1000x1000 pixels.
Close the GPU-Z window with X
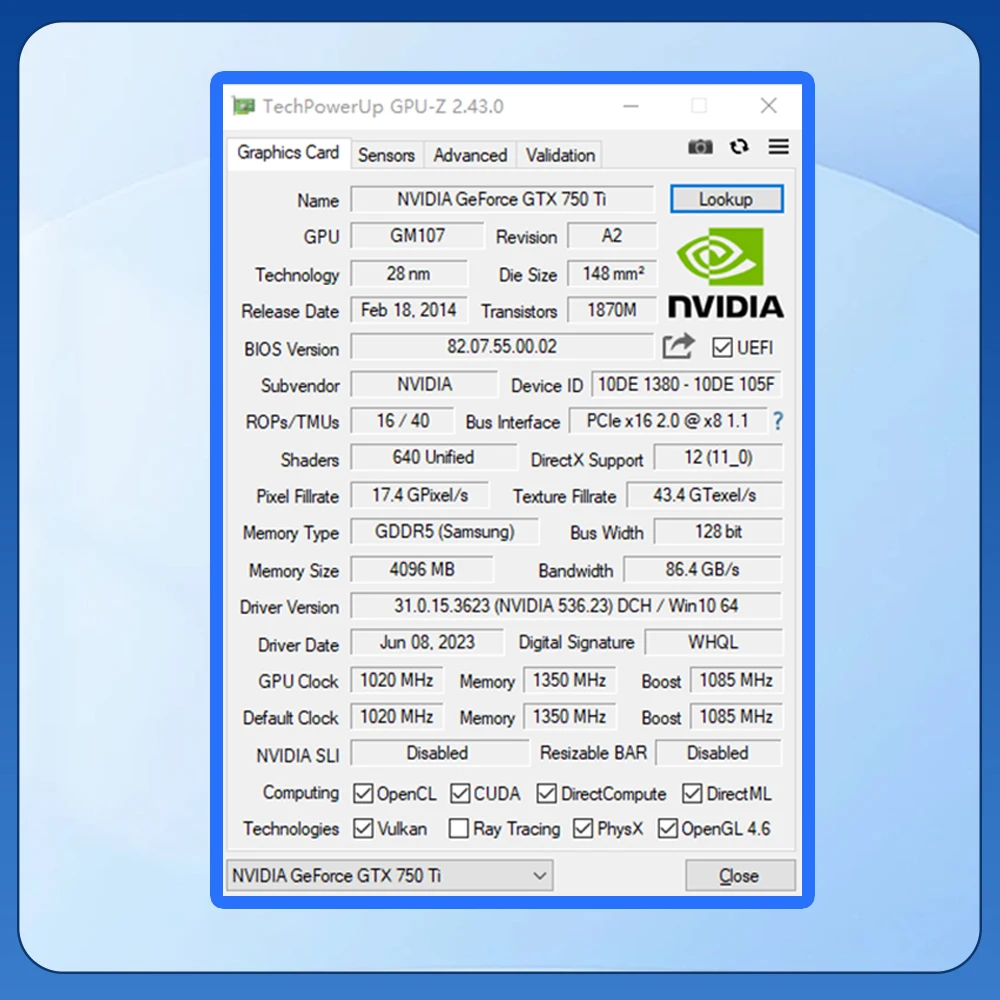tap(768, 106)
